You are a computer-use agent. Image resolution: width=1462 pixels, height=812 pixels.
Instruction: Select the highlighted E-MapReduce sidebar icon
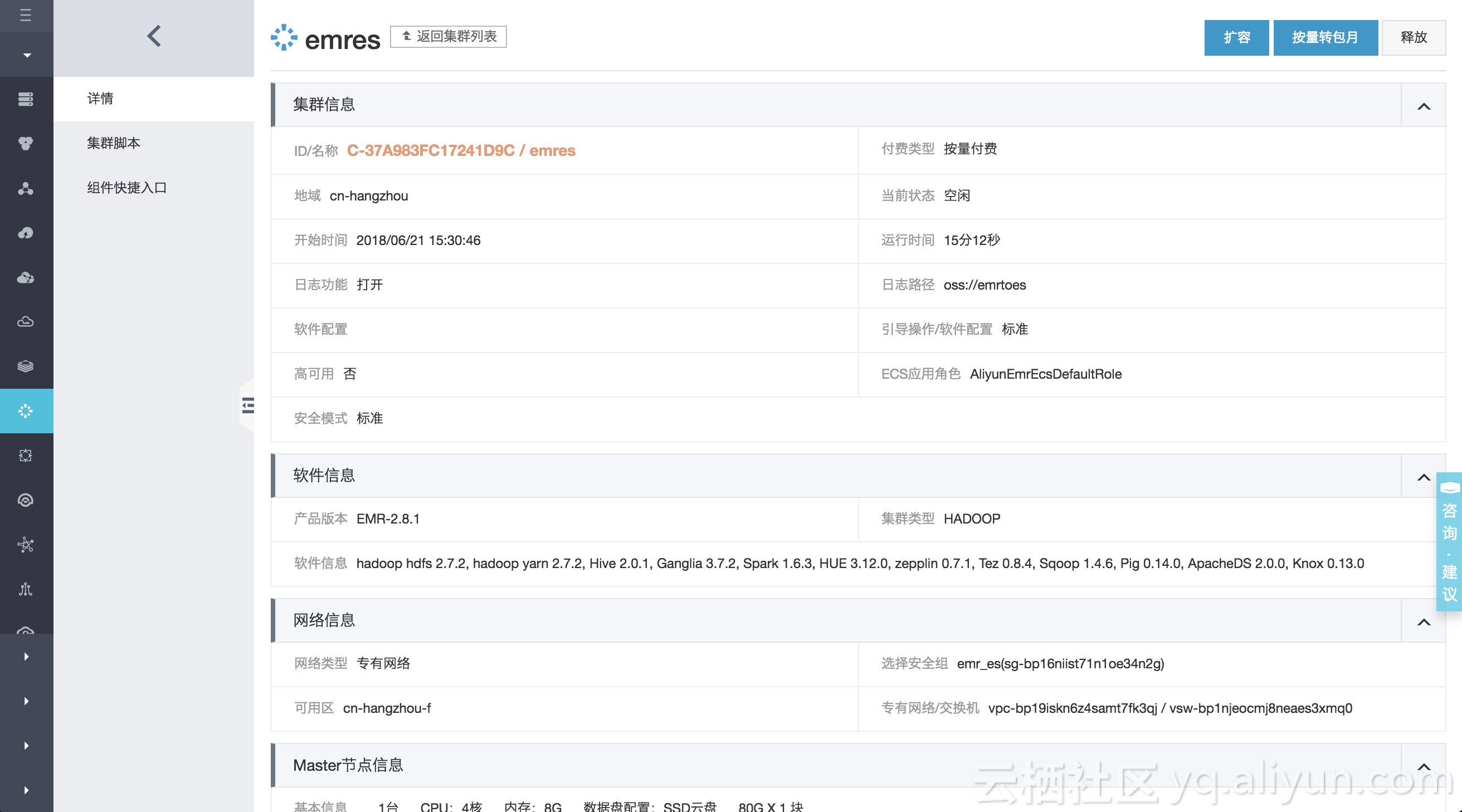click(26, 411)
